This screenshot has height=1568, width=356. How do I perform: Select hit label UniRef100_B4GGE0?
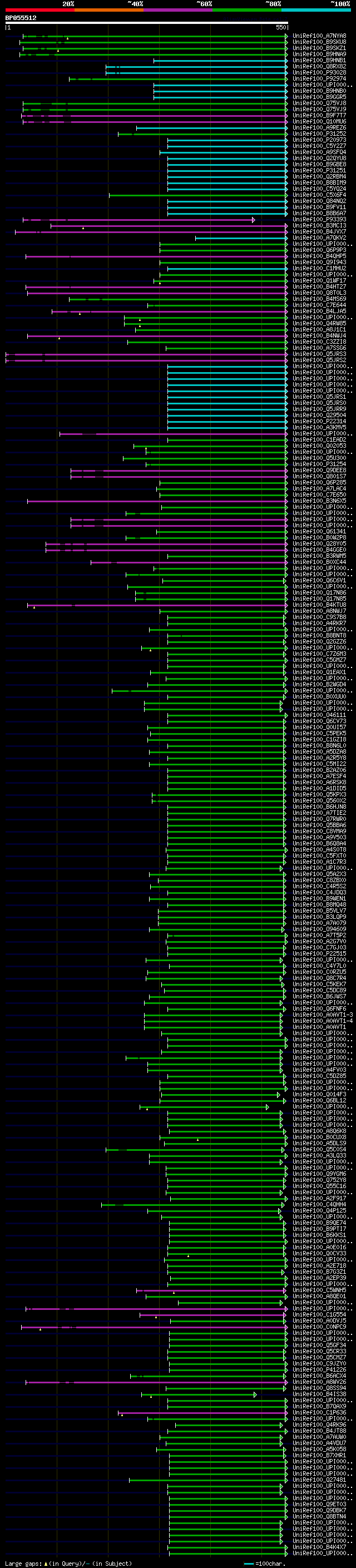pyautogui.click(x=319, y=550)
